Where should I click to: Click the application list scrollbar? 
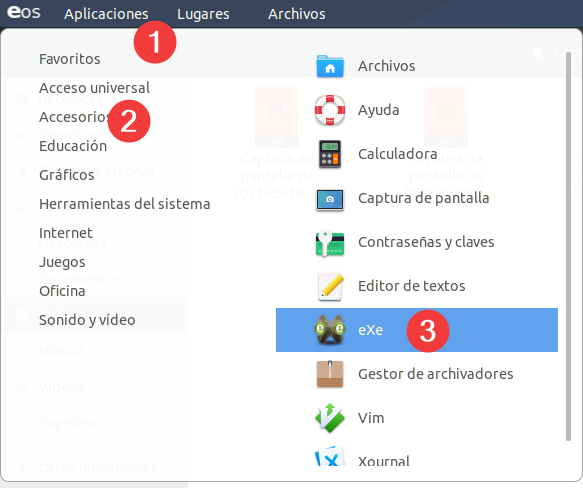(568, 247)
